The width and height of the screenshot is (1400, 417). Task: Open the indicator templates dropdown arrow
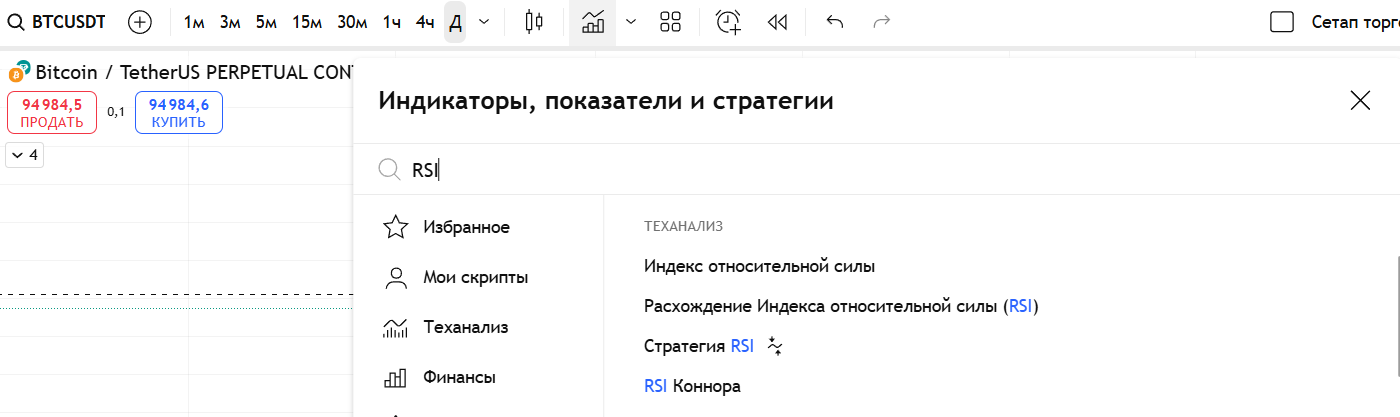(630, 22)
